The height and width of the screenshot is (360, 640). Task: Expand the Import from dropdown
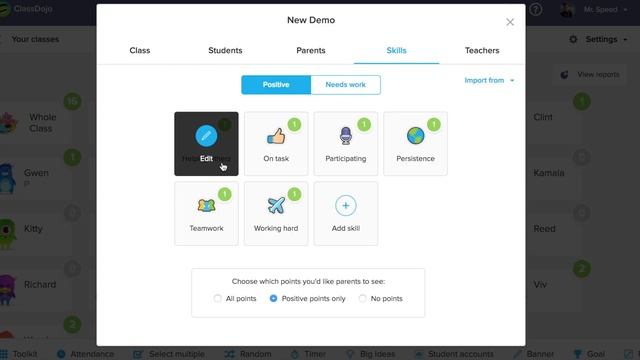(489, 80)
